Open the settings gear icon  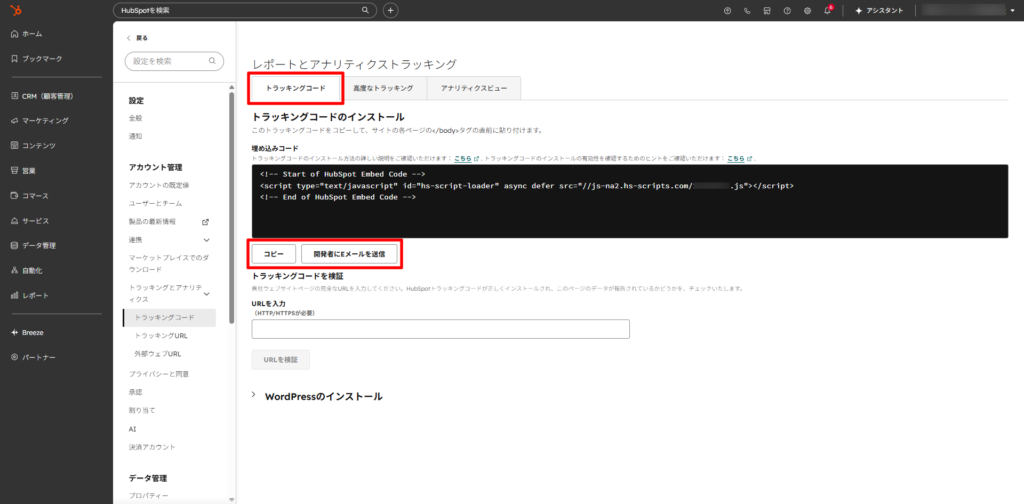(x=808, y=10)
